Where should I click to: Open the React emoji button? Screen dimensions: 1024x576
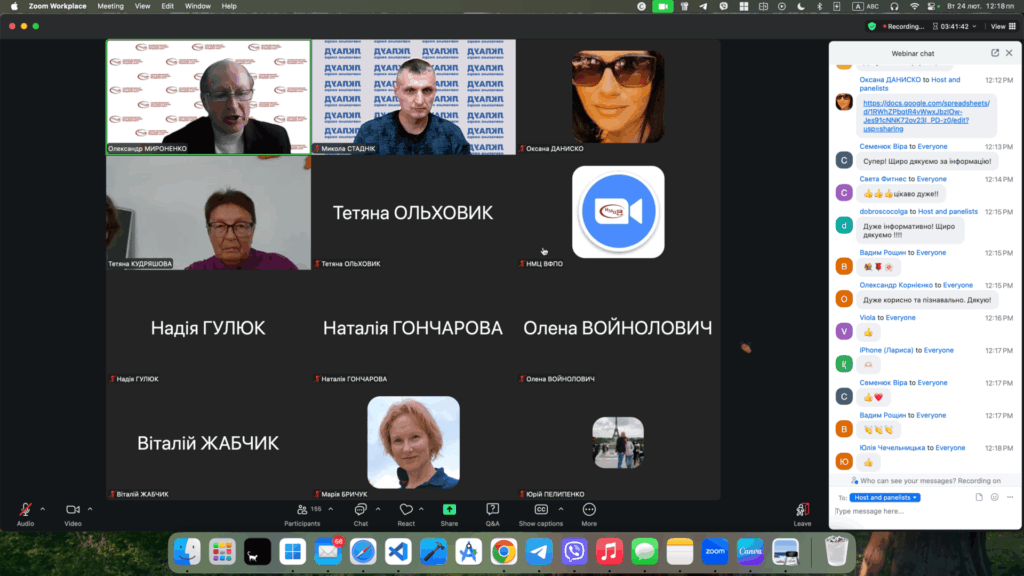(405, 511)
